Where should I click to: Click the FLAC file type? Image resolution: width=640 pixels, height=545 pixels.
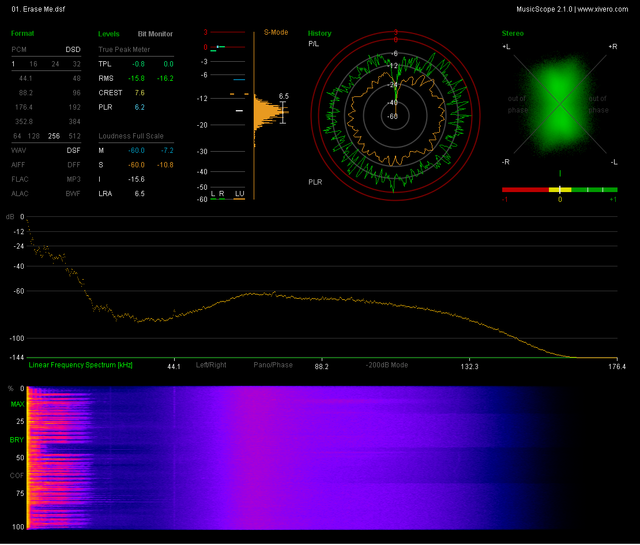(20, 179)
